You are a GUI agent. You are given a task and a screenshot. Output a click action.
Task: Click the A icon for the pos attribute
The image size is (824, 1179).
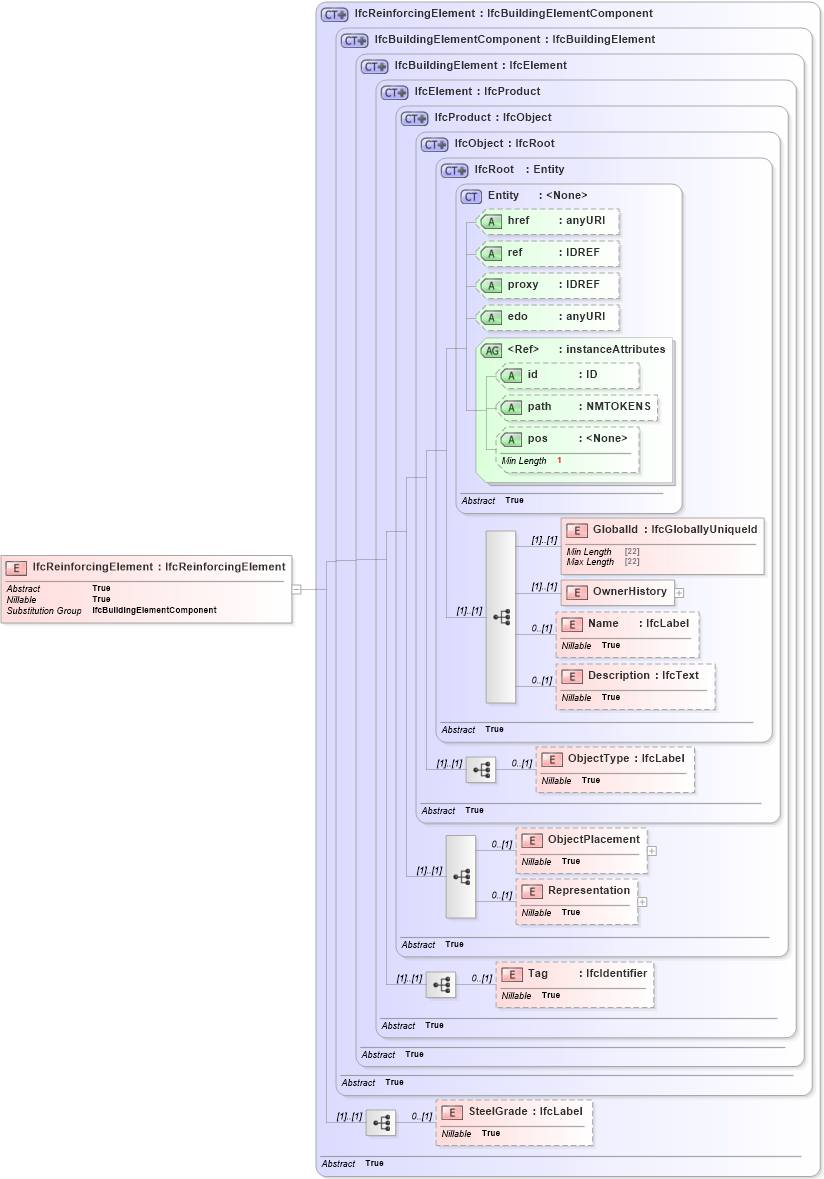[x=511, y=438]
